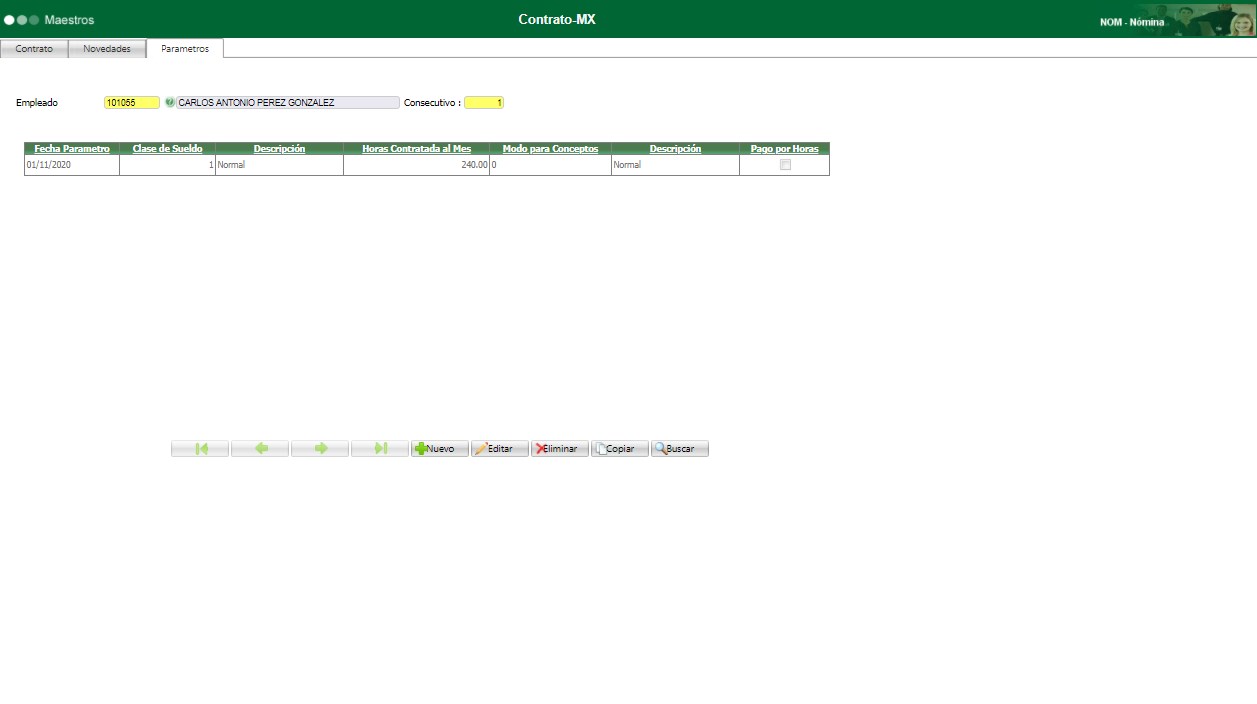
Task: Click the Editar button
Action: (500, 449)
